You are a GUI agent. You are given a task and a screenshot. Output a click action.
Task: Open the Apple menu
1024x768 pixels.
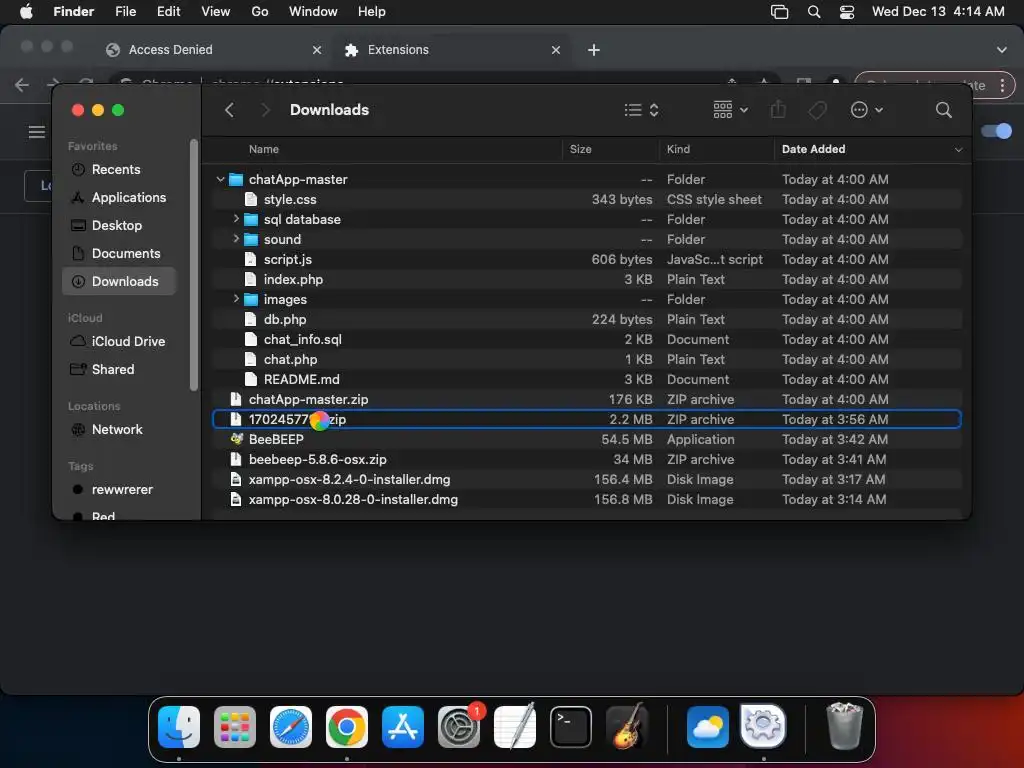point(26,12)
